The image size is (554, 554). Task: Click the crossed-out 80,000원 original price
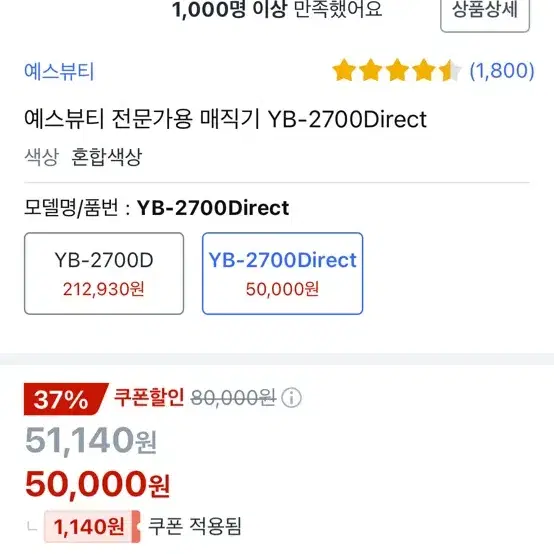(233, 398)
